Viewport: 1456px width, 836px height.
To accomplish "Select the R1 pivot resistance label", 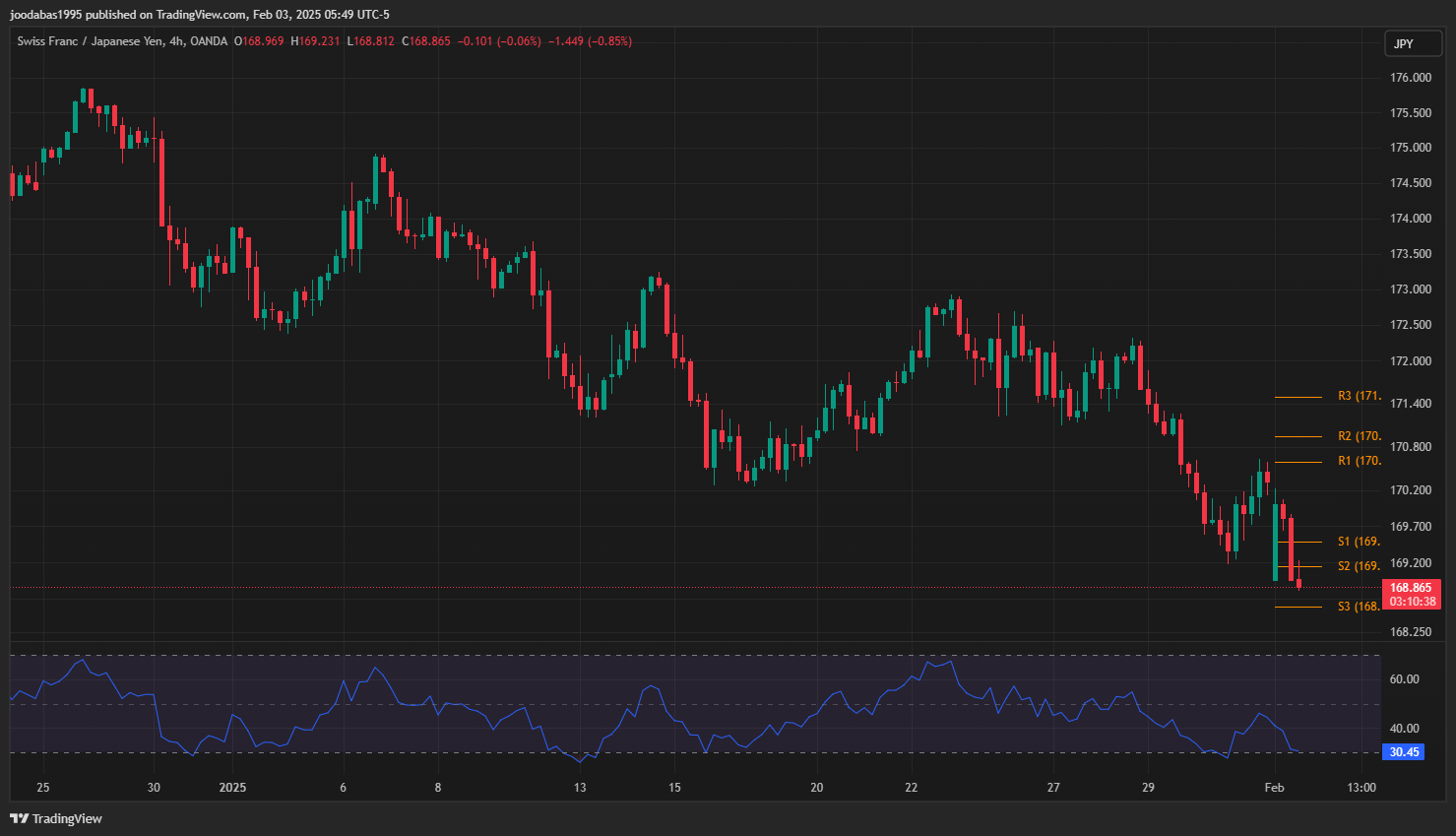I will point(1359,461).
